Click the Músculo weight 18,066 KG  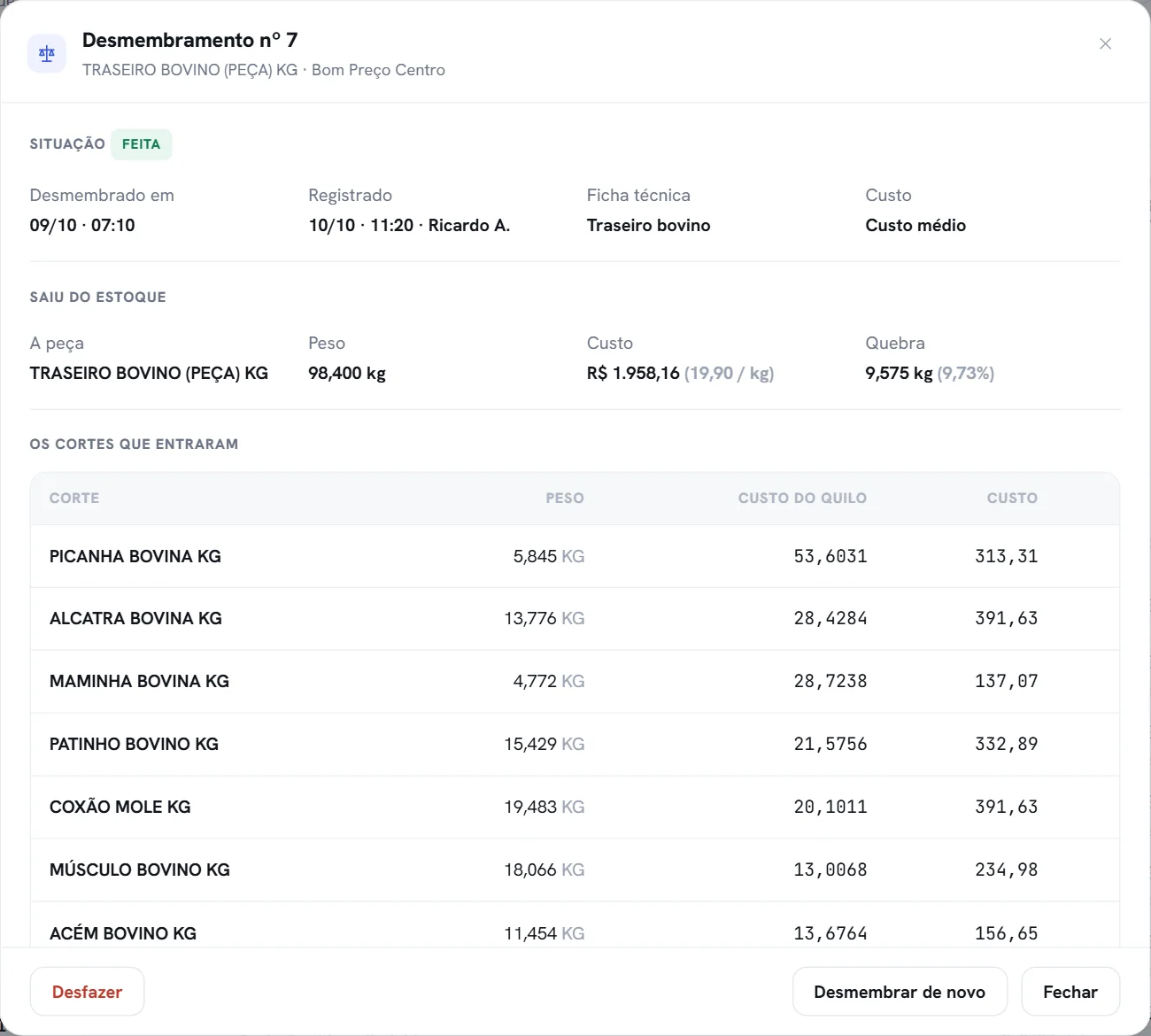click(545, 870)
